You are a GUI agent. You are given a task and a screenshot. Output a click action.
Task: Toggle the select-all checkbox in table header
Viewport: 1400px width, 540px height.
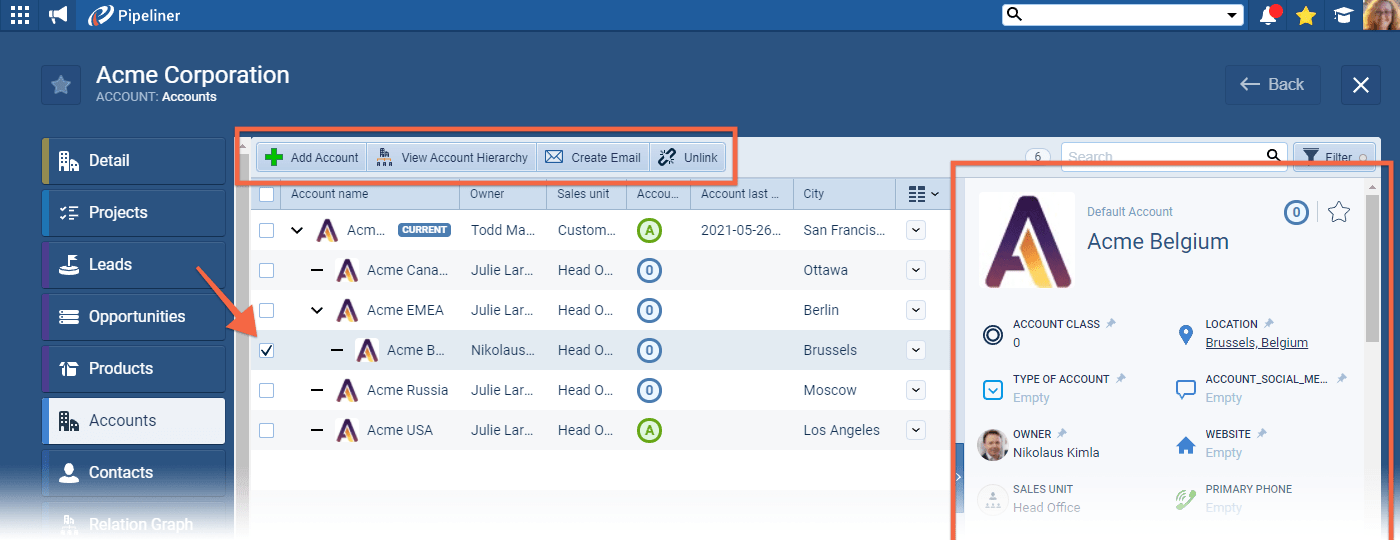(266, 194)
